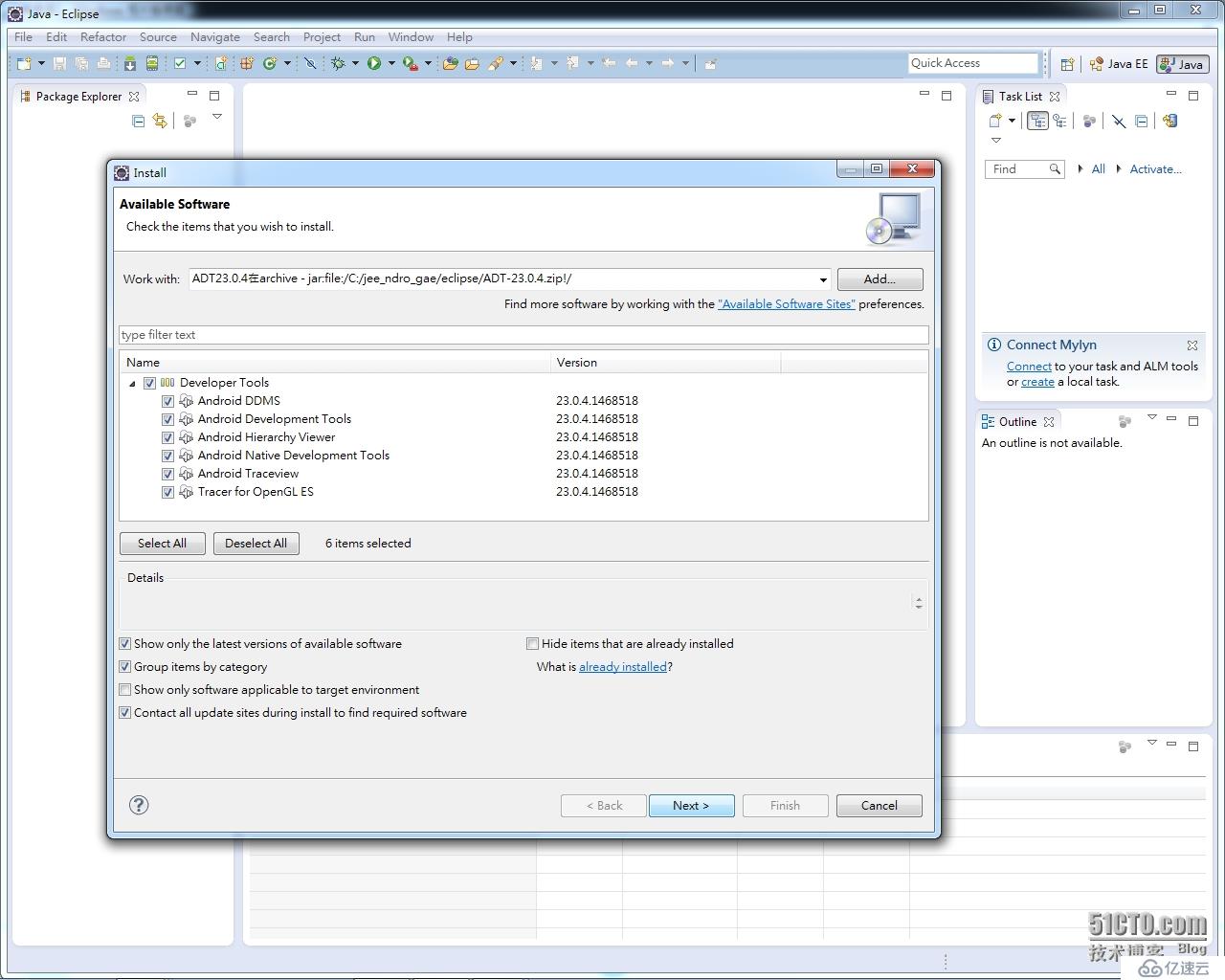Toggle Categorized view in Task List
The image size is (1225, 980).
[1037, 121]
